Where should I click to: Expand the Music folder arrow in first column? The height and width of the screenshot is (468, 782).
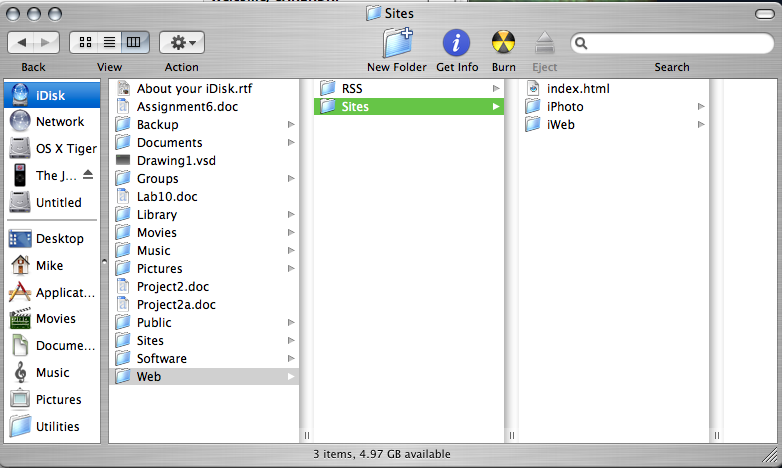(291, 250)
